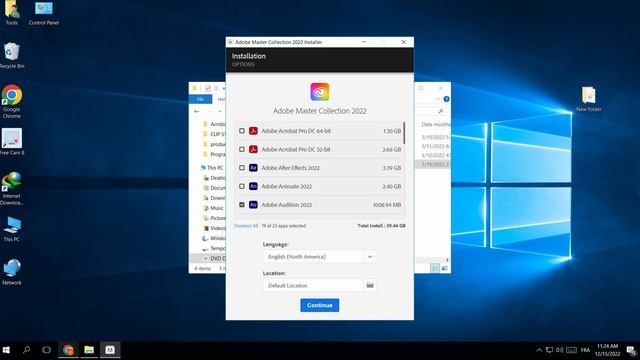Click 'Adobe Animate 2022' label
Screen dimensions: 640x360
coord(287,186)
